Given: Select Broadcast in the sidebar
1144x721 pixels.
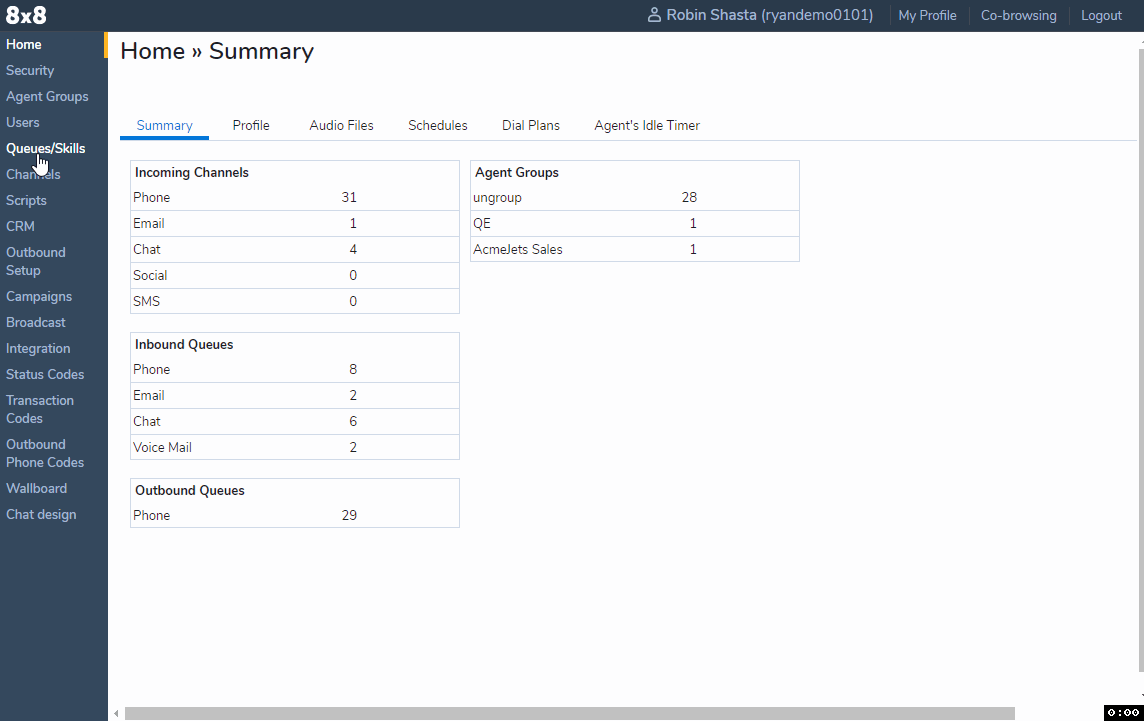Looking at the screenshot, I should tap(36, 323).
